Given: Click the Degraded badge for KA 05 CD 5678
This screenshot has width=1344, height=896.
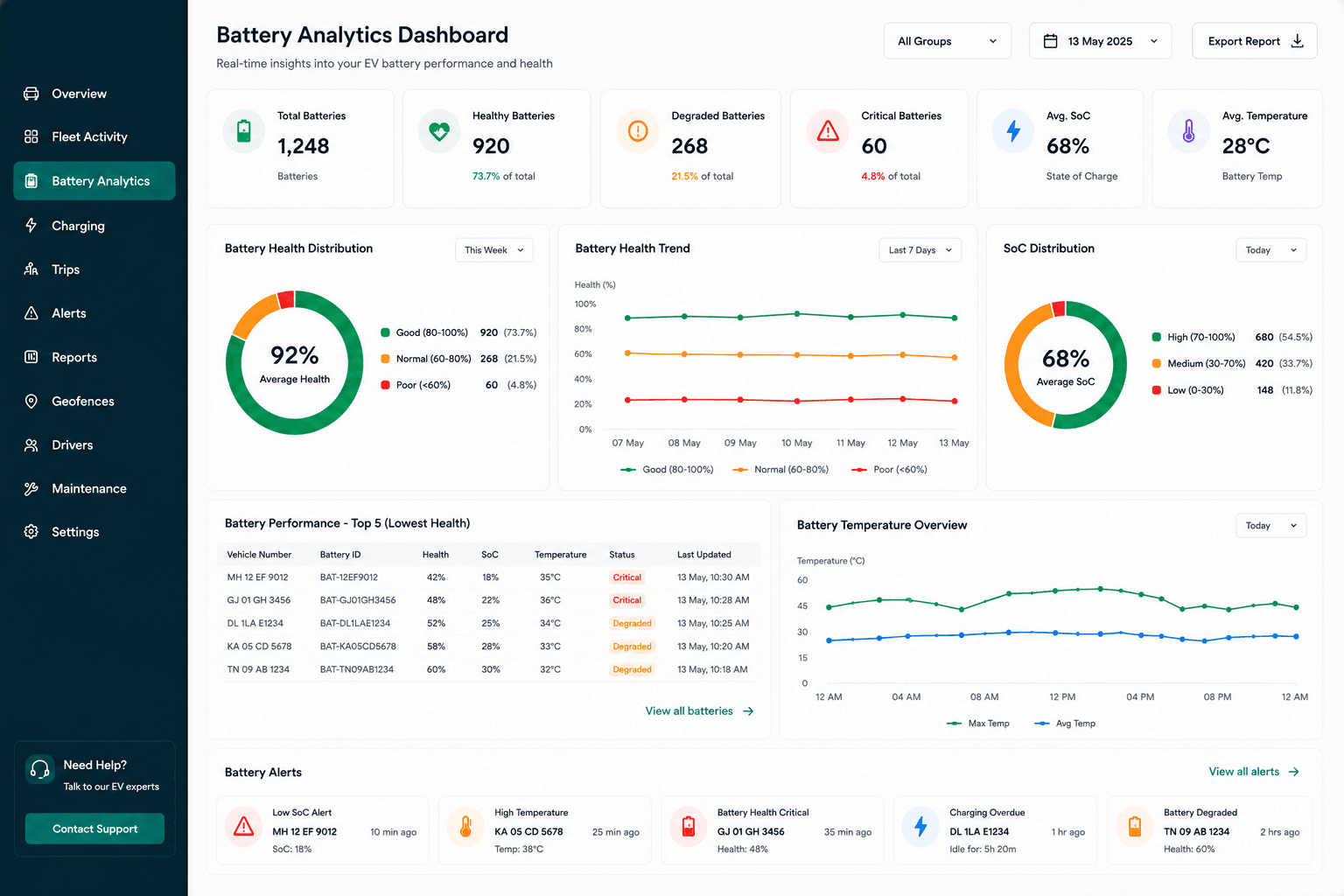Looking at the screenshot, I should [x=632, y=647].
